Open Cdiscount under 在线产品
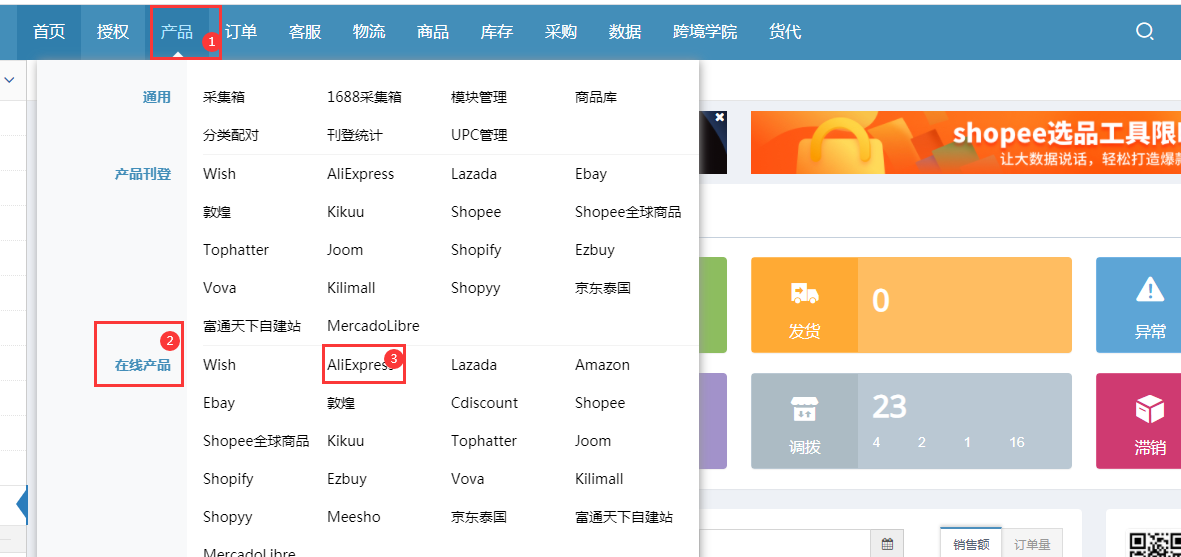Image resolution: width=1181 pixels, height=557 pixels. 484,403
